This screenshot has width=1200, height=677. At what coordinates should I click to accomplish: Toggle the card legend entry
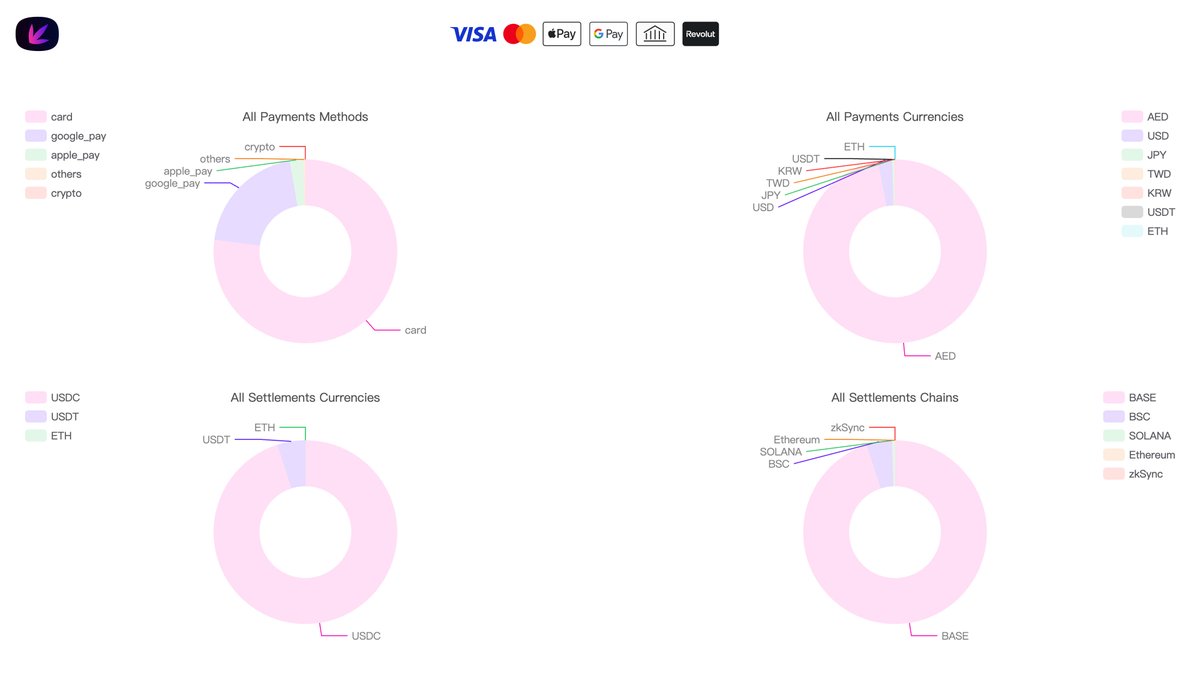[x=49, y=117]
